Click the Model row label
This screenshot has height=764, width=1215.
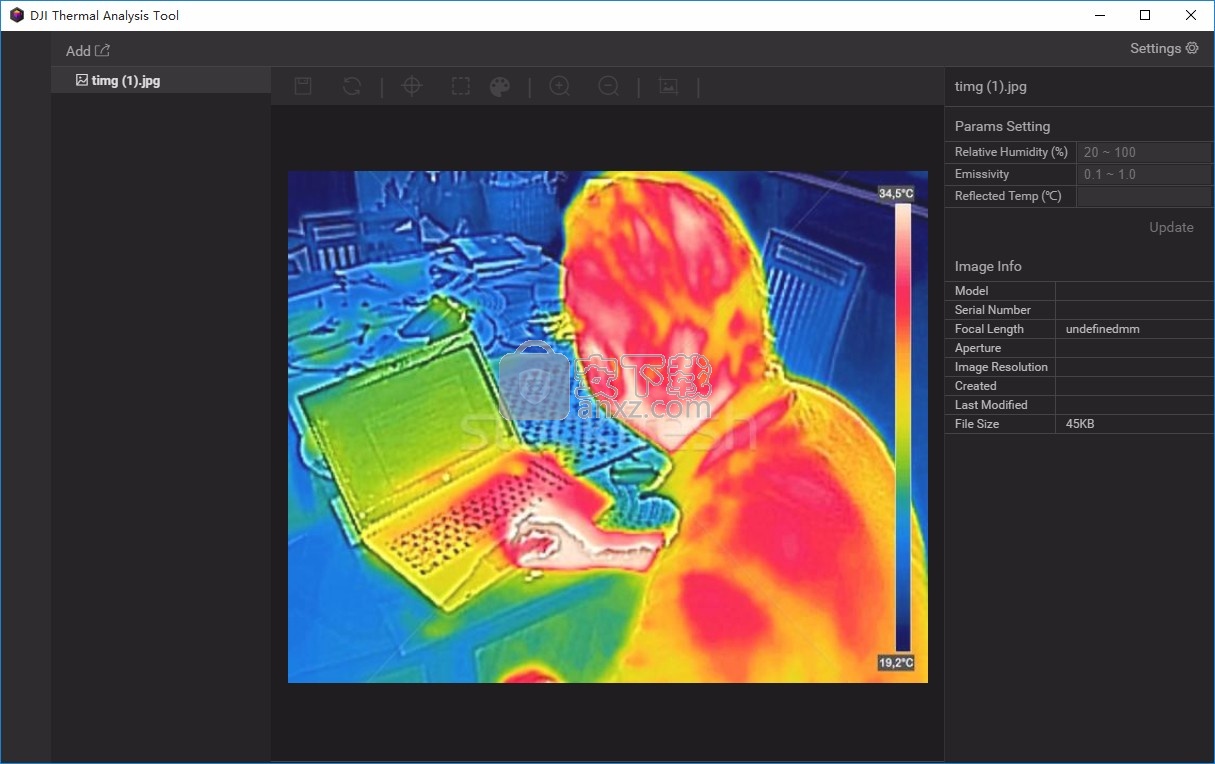coord(971,291)
